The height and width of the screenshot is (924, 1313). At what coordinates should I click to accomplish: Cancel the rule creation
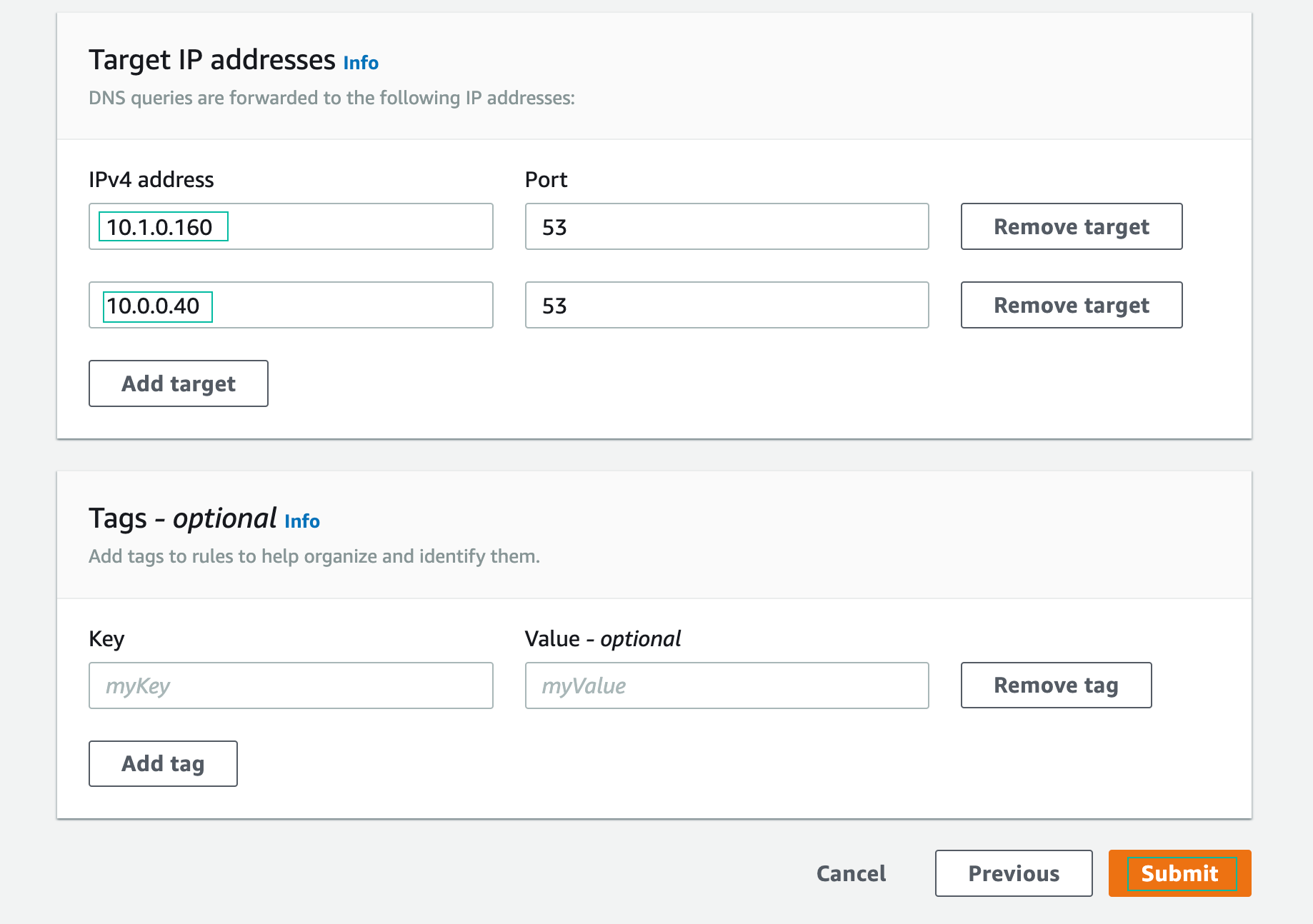(851, 873)
